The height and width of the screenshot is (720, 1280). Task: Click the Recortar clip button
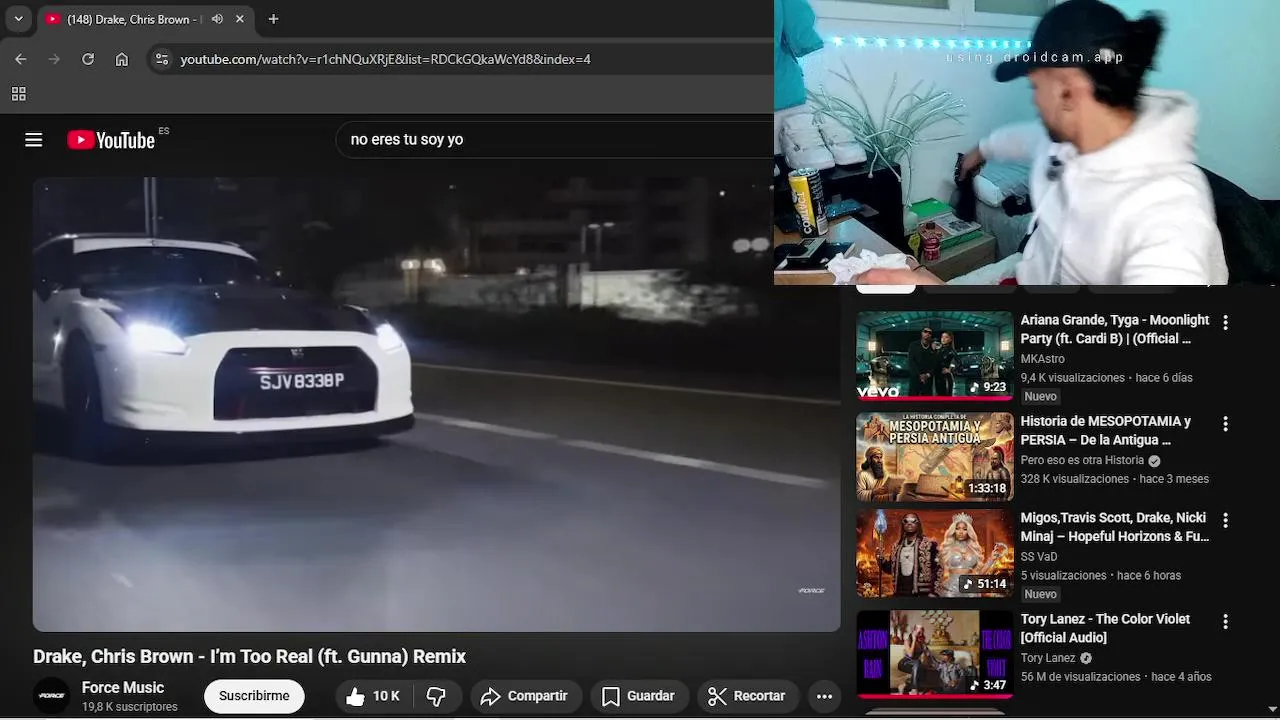pos(746,697)
